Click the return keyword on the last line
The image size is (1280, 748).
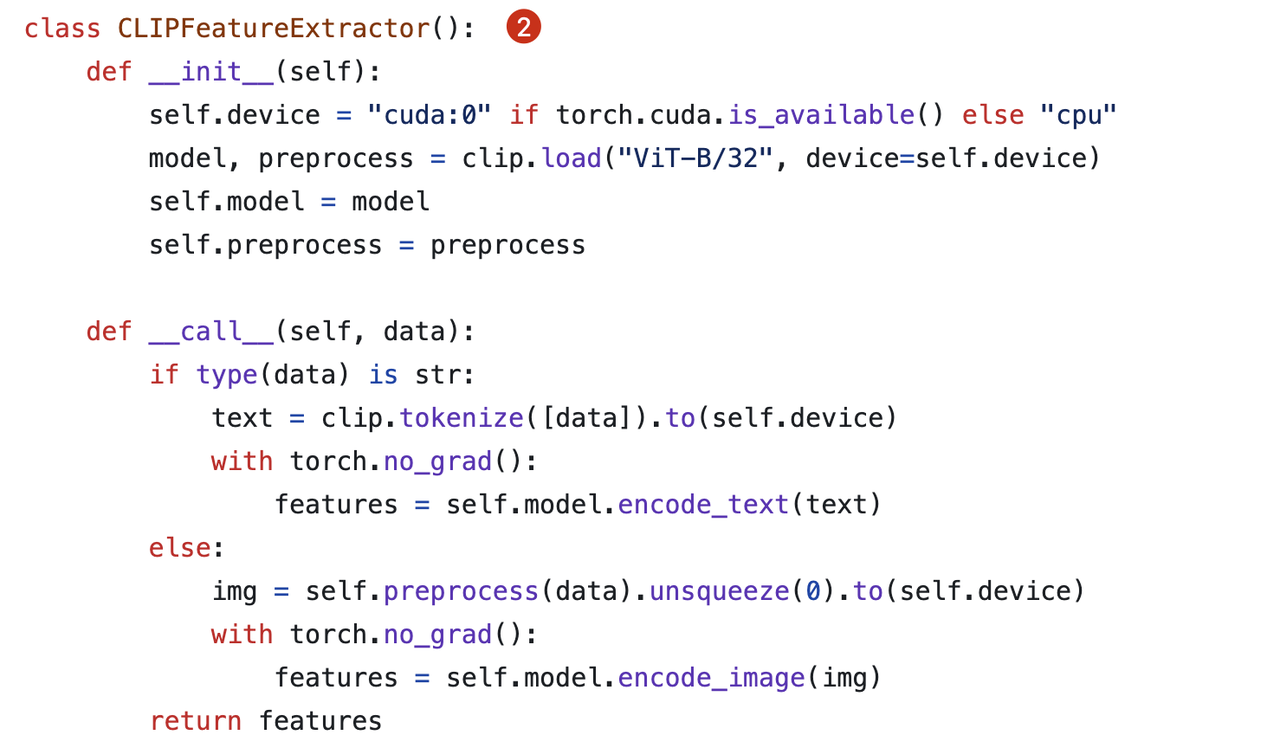(x=196, y=721)
